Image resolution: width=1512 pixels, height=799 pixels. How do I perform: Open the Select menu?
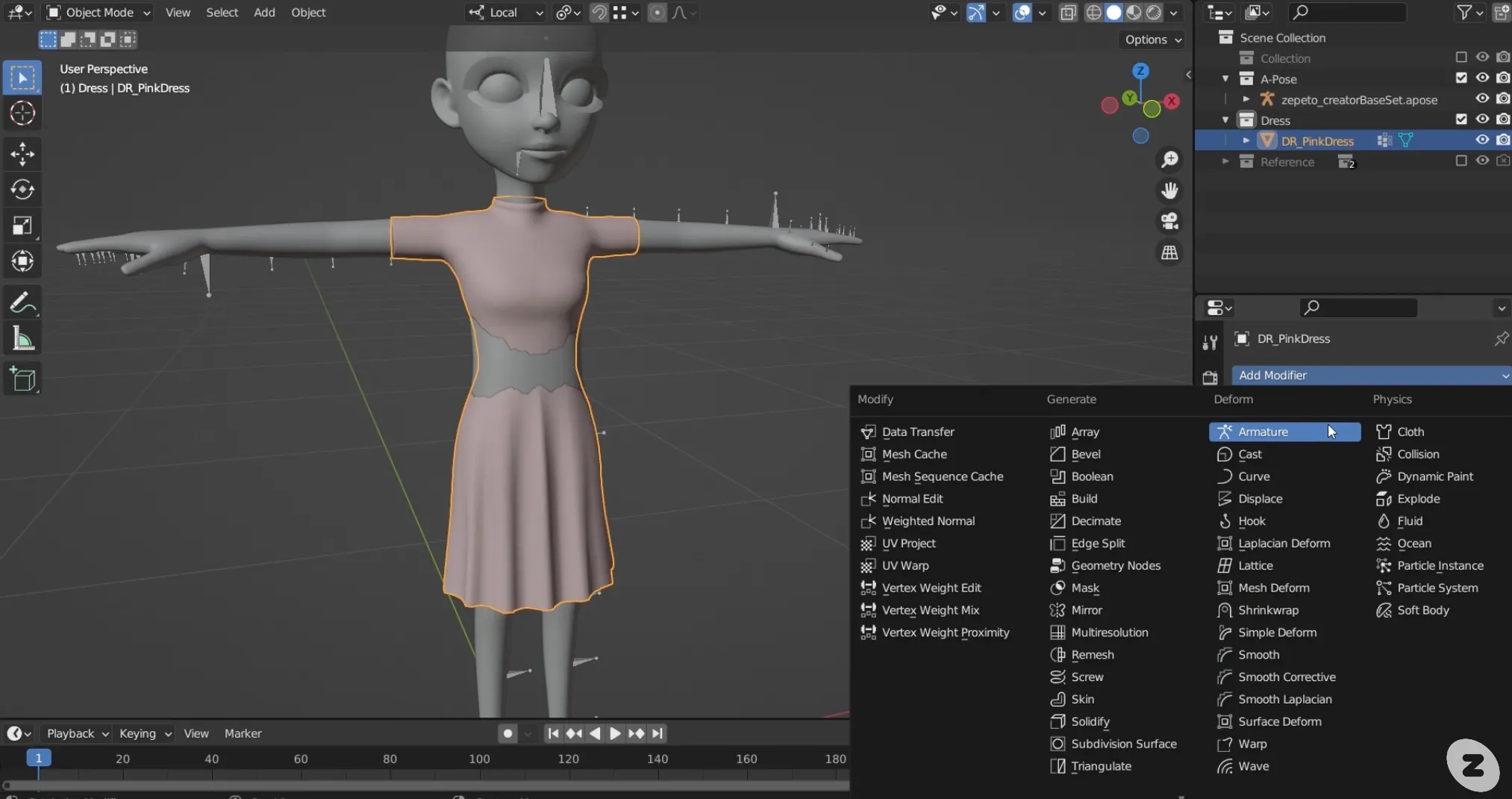pyautogui.click(x=222, y=13)
